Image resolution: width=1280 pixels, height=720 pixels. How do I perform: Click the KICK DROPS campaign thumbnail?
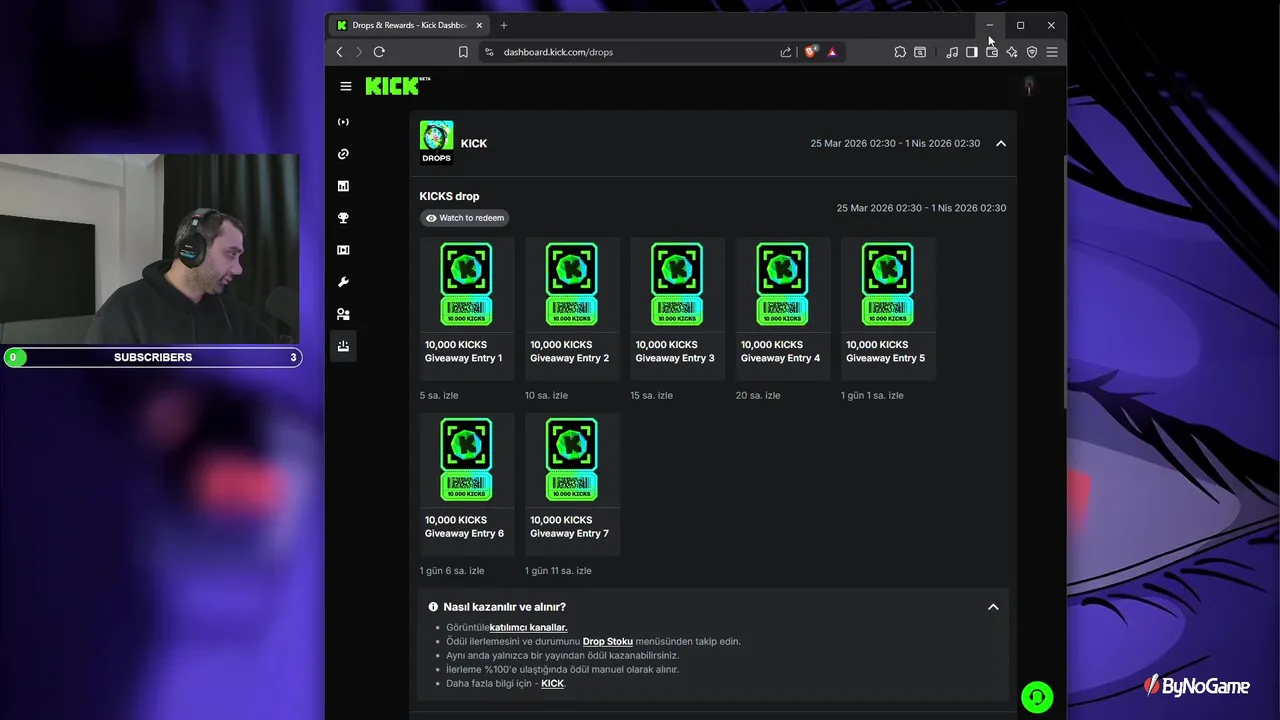[x=436, y=143]
